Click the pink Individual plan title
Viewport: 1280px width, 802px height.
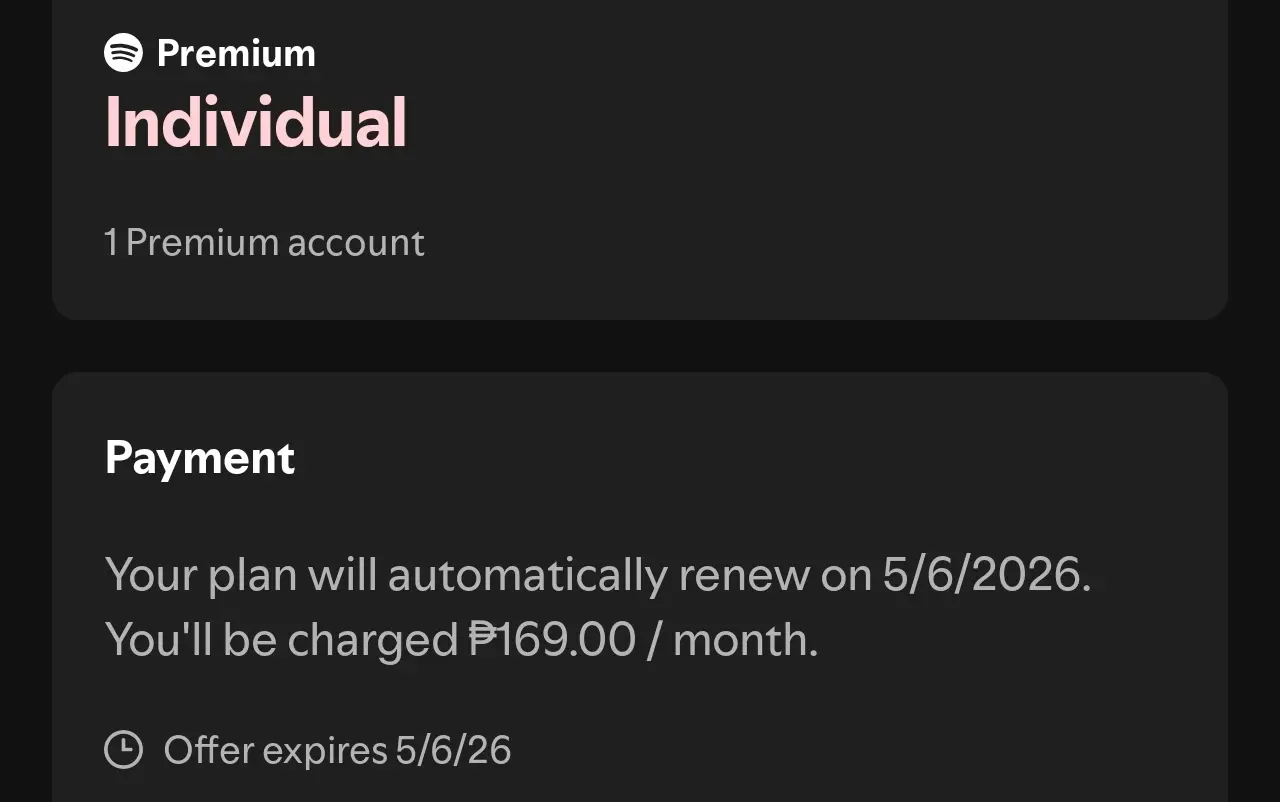[256, 122]
